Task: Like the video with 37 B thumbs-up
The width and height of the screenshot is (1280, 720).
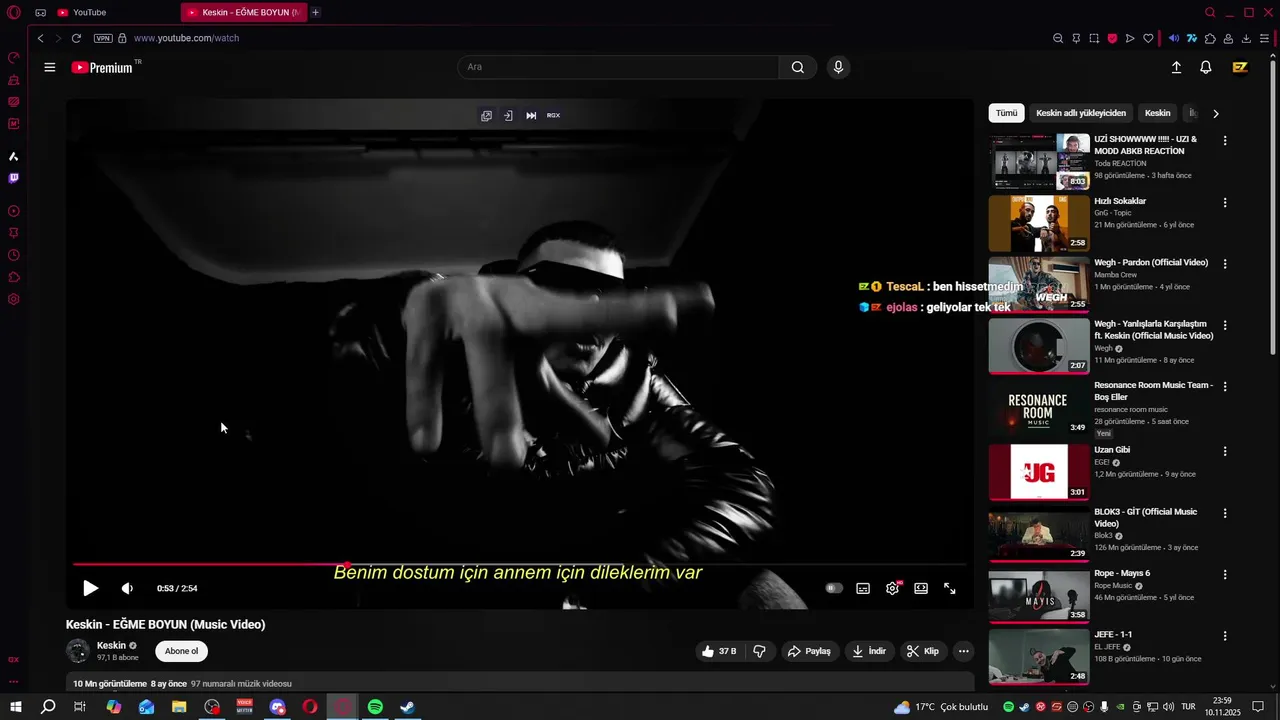Action: click(719, 651)
